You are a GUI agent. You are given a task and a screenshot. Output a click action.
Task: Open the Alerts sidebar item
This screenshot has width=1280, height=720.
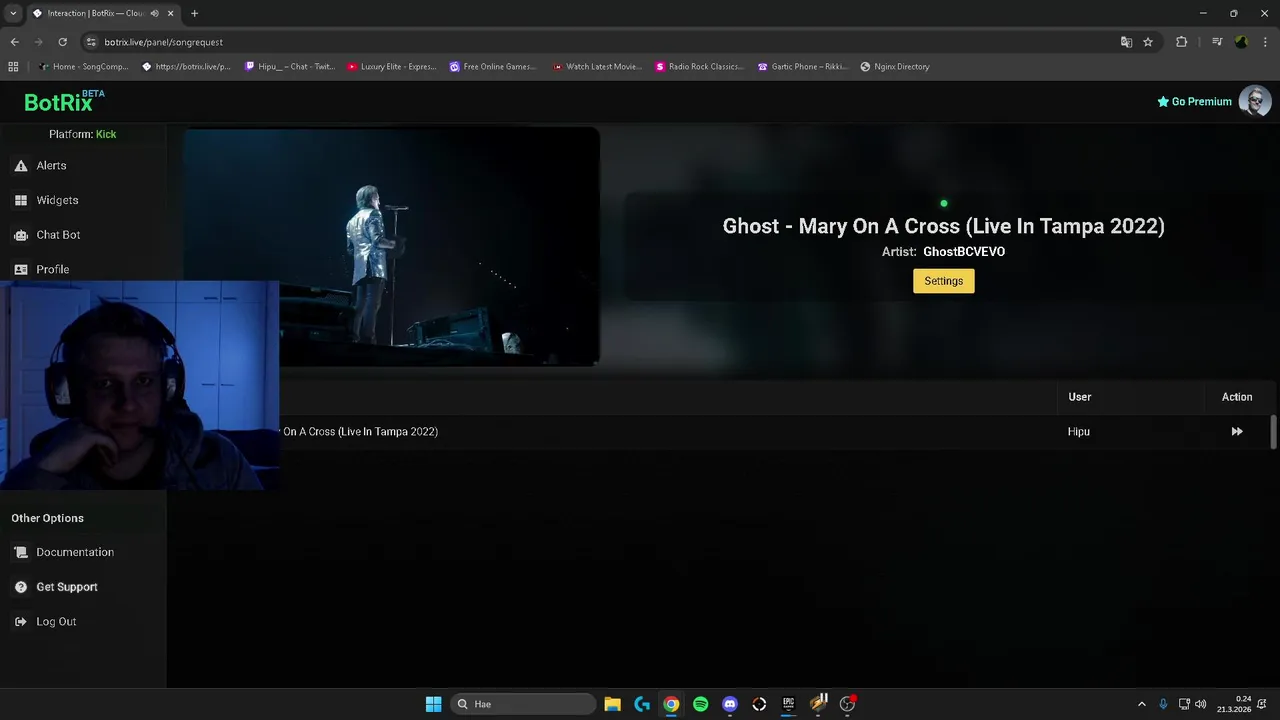(x=51, y=166)
